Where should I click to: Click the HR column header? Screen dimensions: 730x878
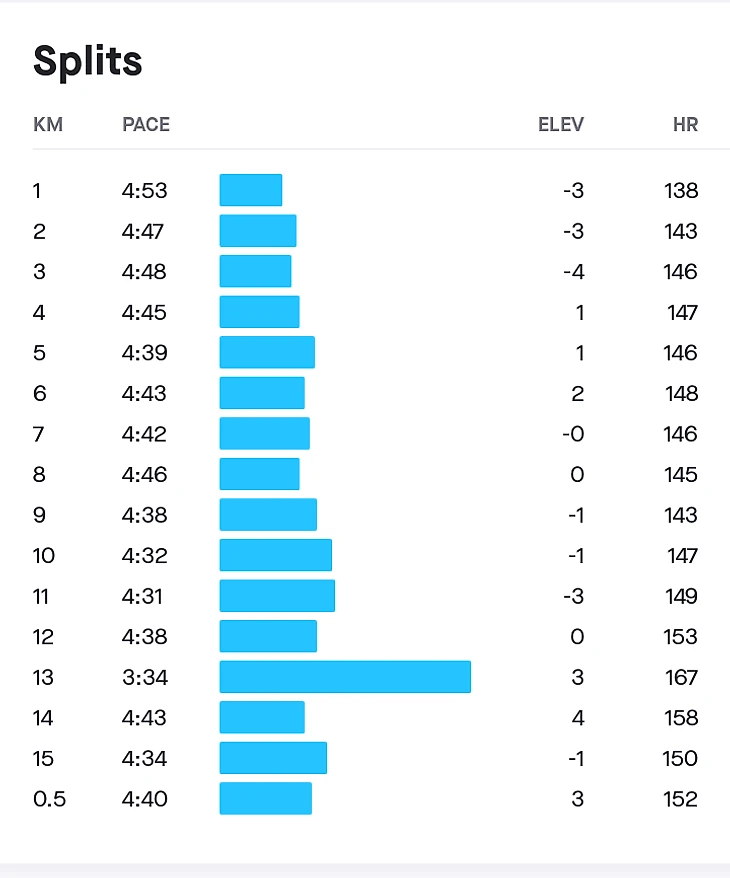pos(685,124)
